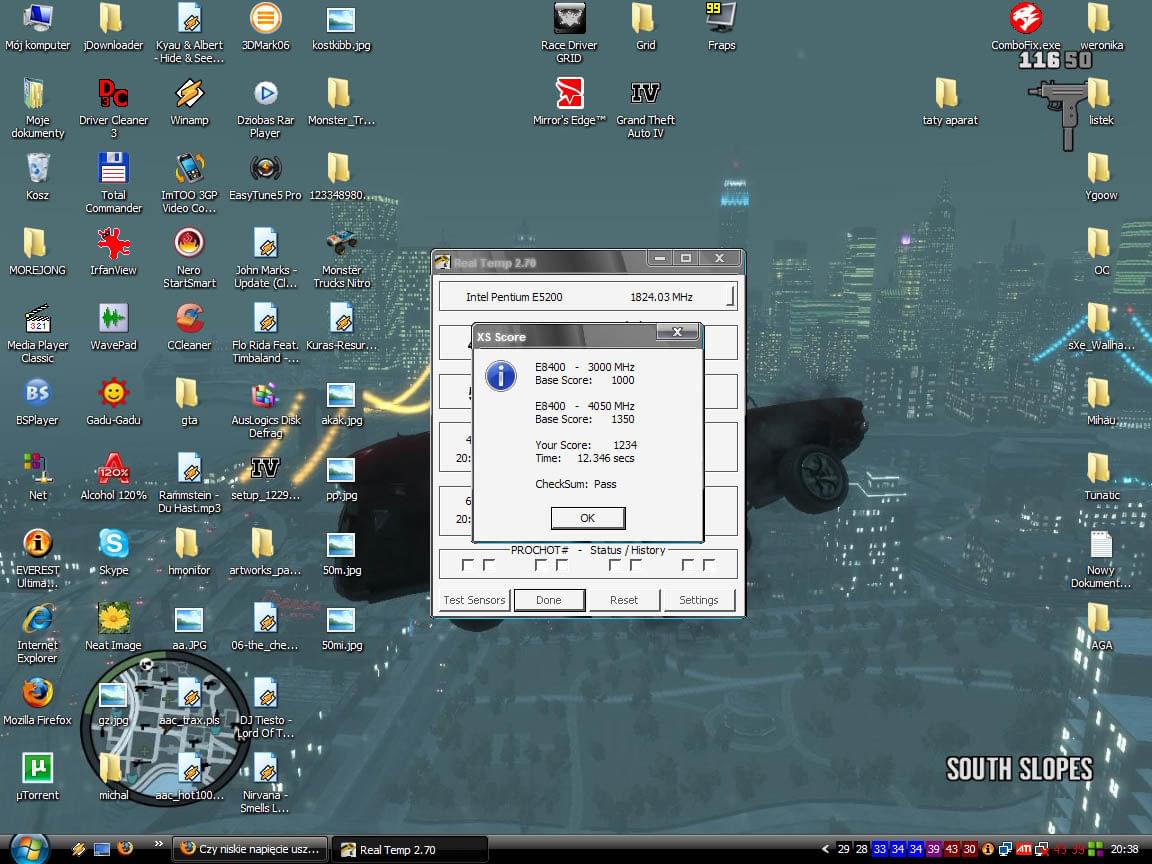Select the Real Temp 2.70 taskbar button
Viewport: 1152px width, 864px height.
[x=408, y=849]
